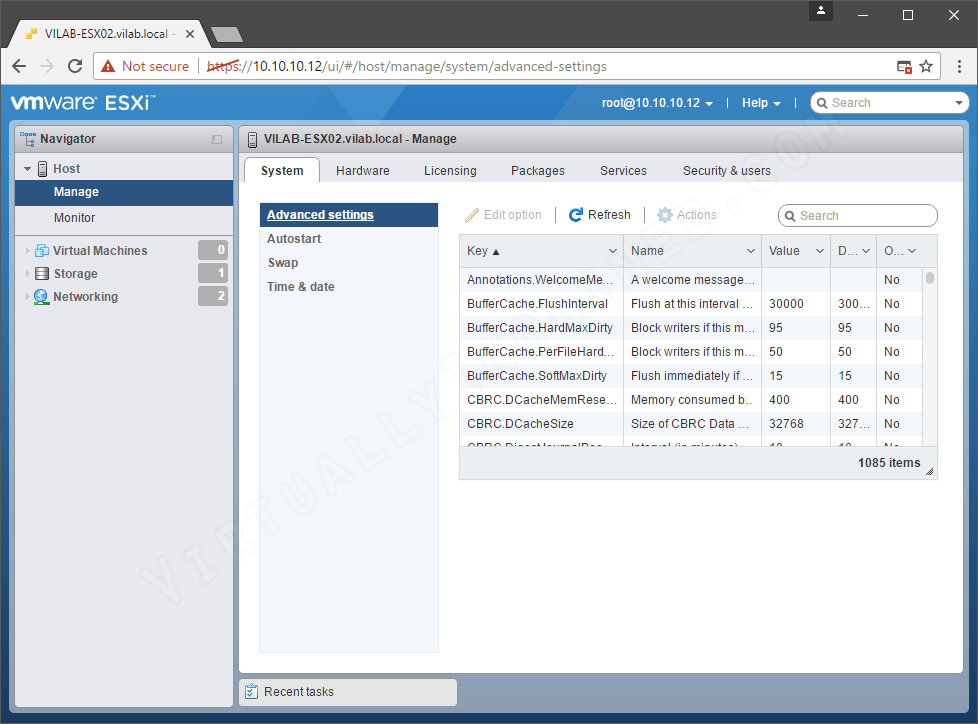Click the search magnifier in the top bar
The height and width of the screenshot is (724, 978).
point(822,102)
